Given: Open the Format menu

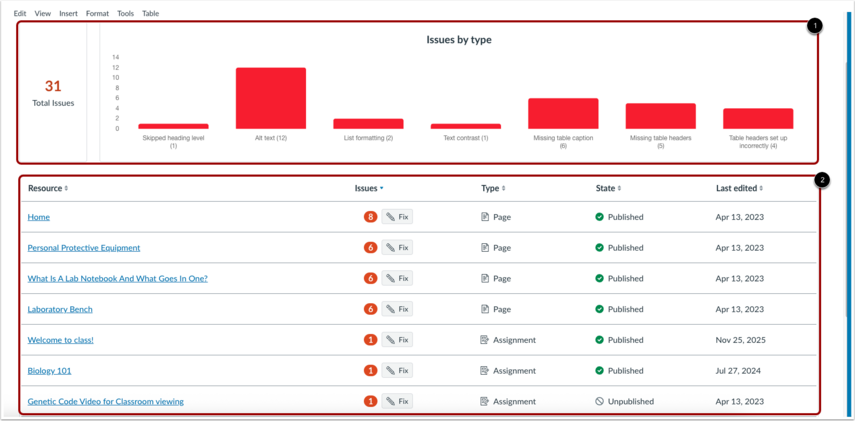Looking at the screenshot, I should click(x=97, y=14).
